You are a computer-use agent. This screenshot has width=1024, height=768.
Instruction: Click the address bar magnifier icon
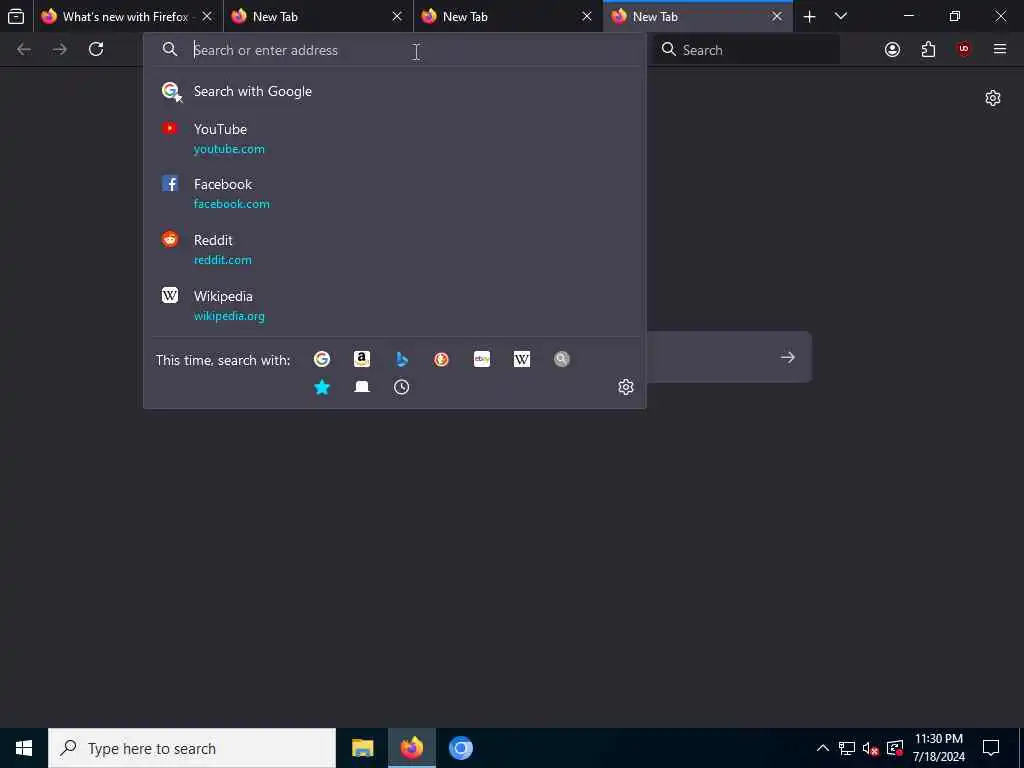[170, 50]
